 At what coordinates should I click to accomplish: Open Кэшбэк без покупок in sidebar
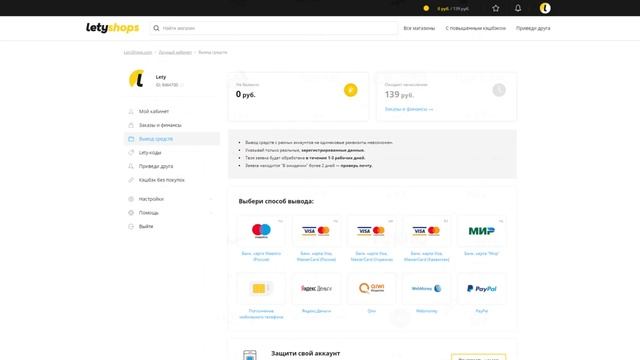click(162, 180)
